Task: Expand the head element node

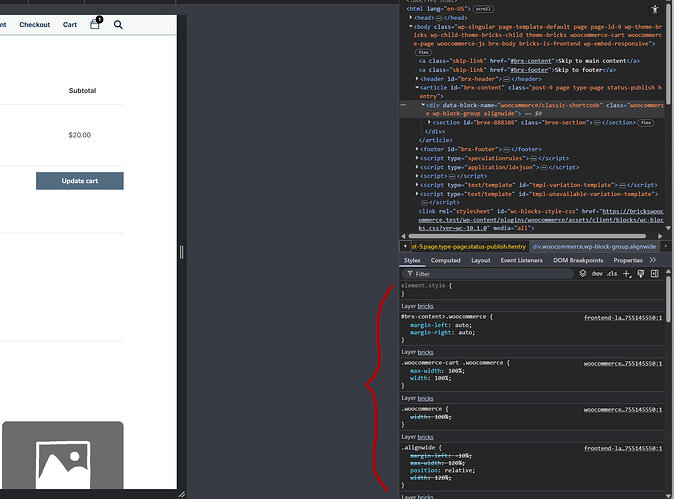Action: 411,17
